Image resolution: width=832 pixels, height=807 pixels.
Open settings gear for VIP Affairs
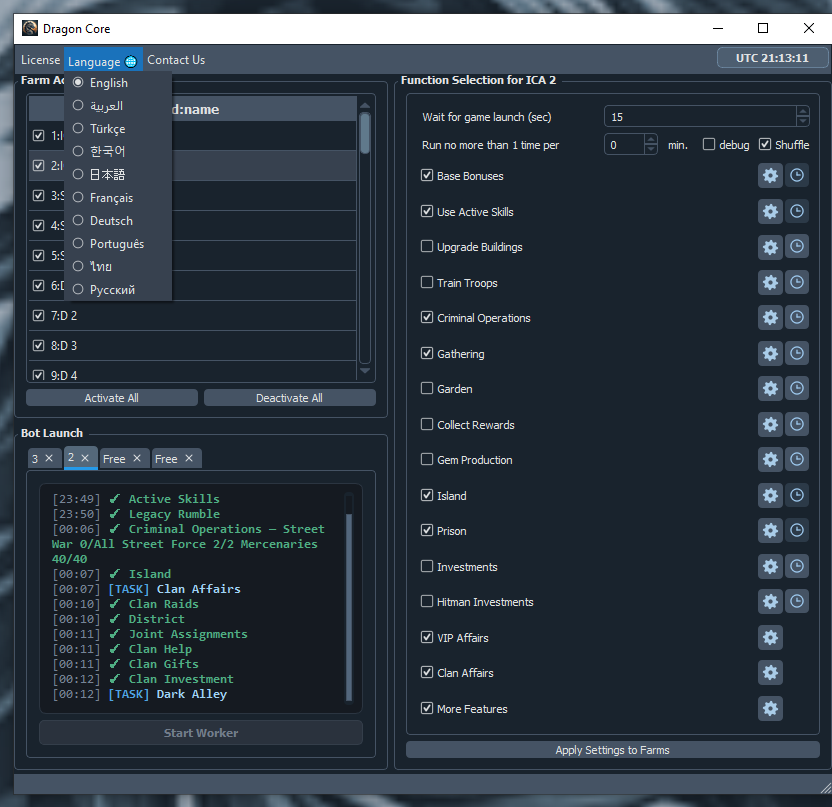pyautogui.click(x=770, y=638)
